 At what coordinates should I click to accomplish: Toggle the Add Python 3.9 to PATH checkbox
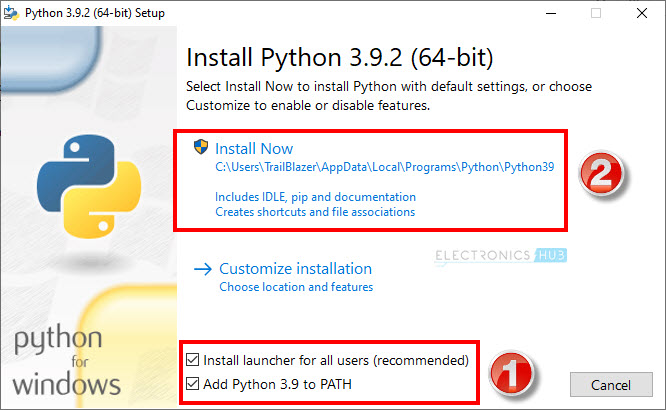pyautogui.click(x=192, y=384)
